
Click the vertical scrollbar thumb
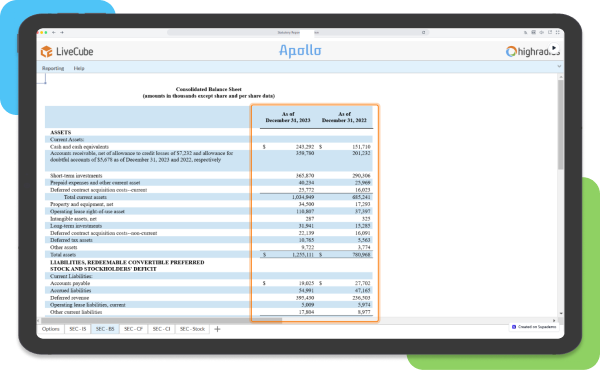pos(561,124)
